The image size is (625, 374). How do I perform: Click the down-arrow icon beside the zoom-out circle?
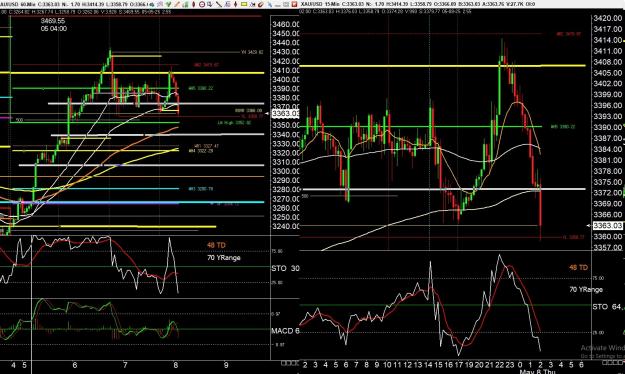[x=210, y=4]
